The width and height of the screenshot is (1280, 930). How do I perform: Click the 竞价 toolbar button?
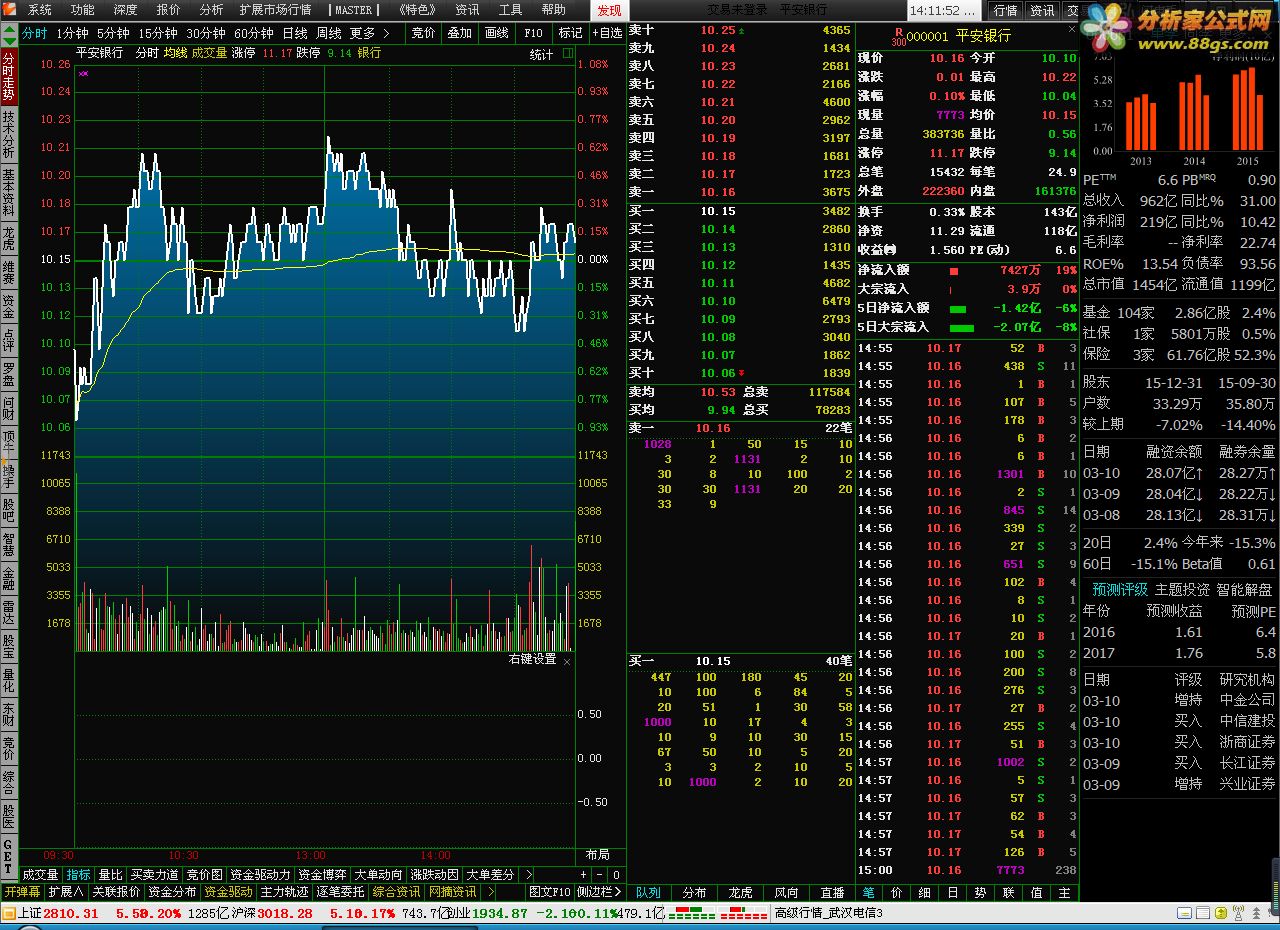click(x=423, y=33)
